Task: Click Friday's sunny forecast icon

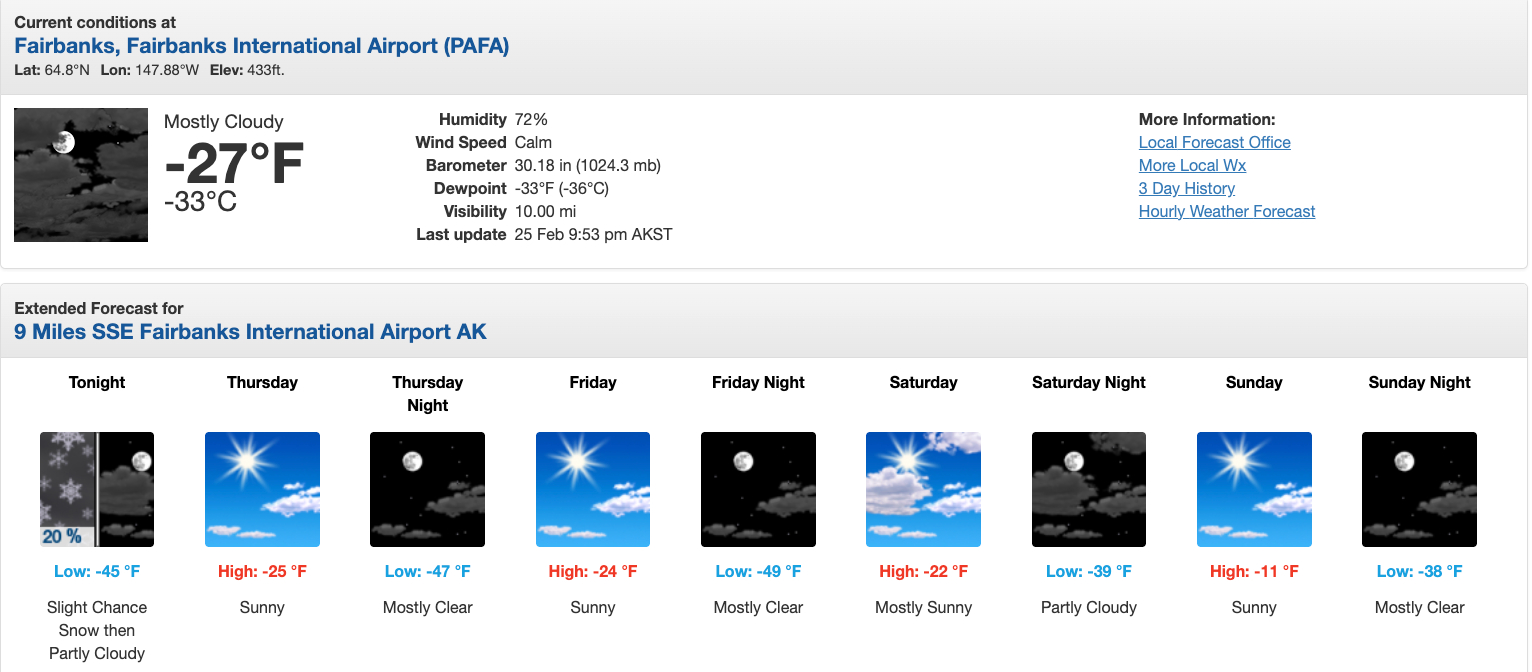Action: (x=593, y=489)
